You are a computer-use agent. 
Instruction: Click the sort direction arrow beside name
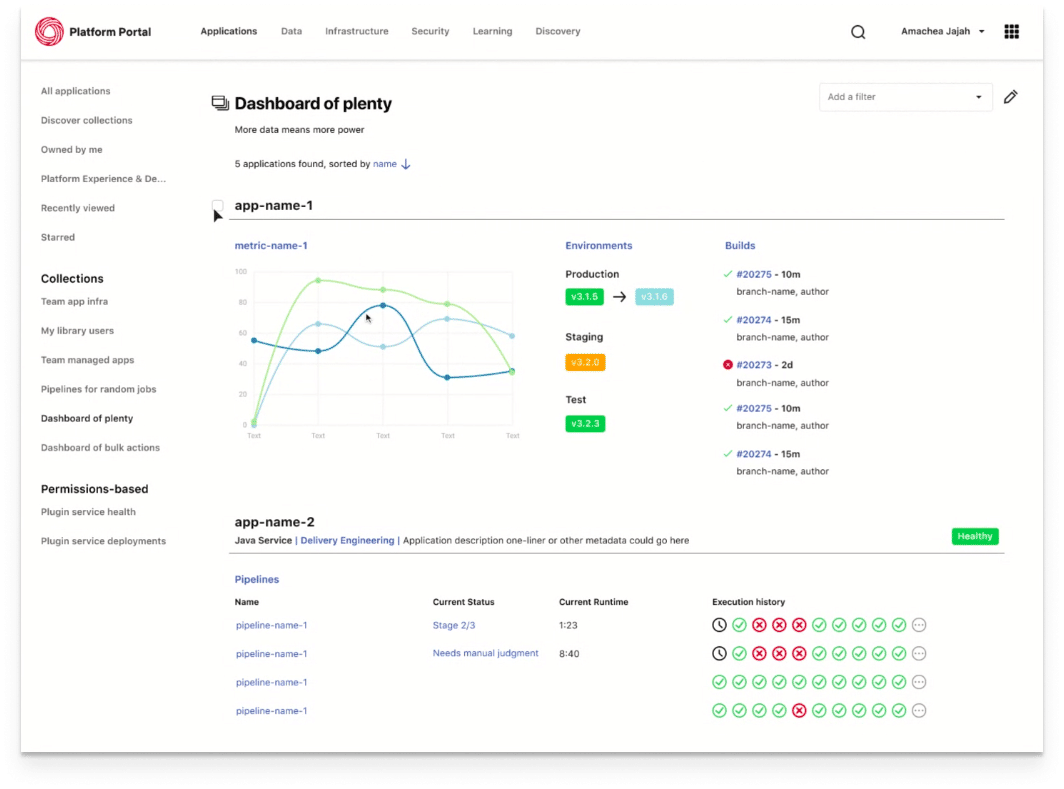pyautogui.click(x=406, y=164)
